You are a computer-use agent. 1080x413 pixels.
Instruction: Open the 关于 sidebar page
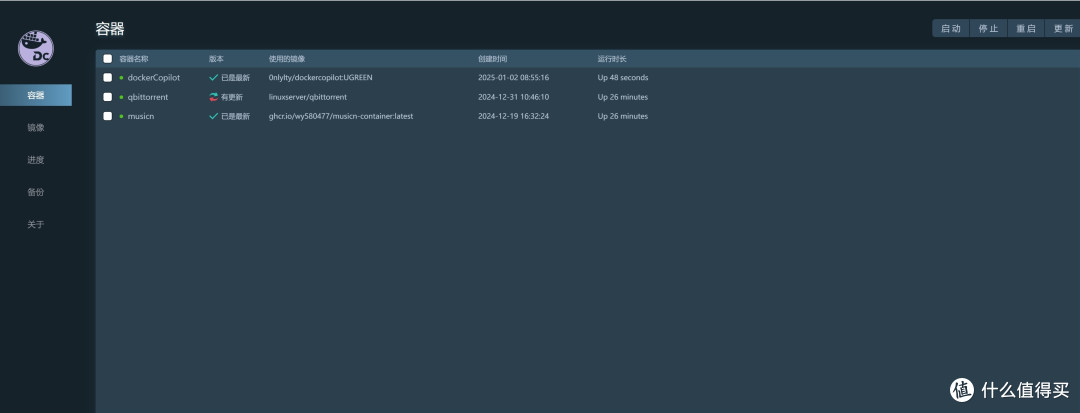click(36, 224)
